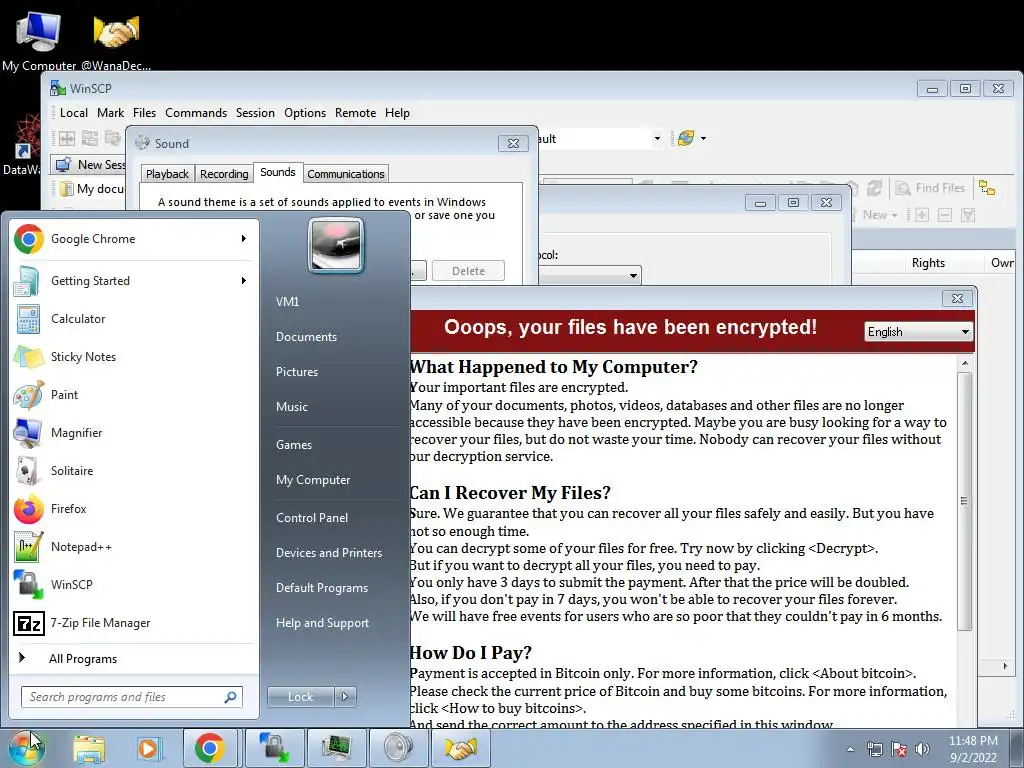
Task: Click the Windows Start orb
Action: 26,748
